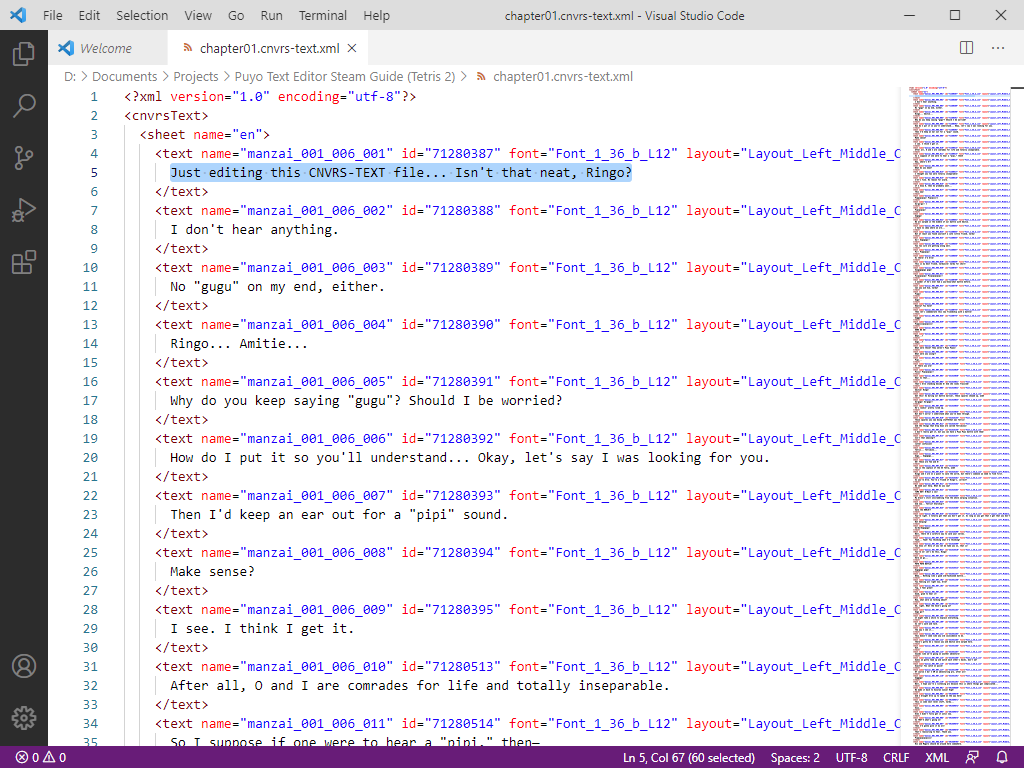Change the CRLF end-of-line sequence
Viewport: 1024px width, 768px height.
[896, 758]
